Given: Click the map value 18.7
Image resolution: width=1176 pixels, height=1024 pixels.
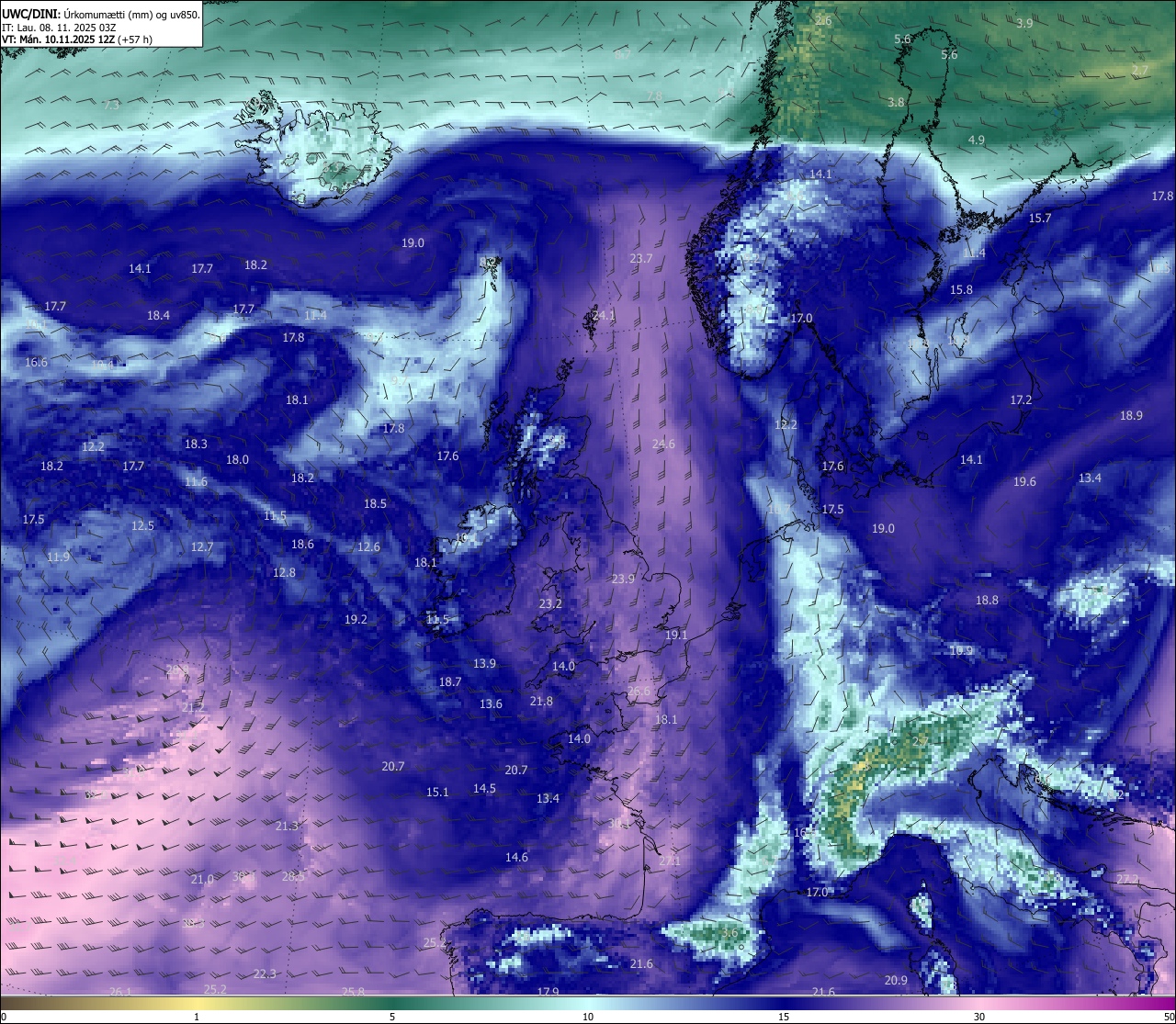Looking at the screenshot, I should (x=450, y=681).
